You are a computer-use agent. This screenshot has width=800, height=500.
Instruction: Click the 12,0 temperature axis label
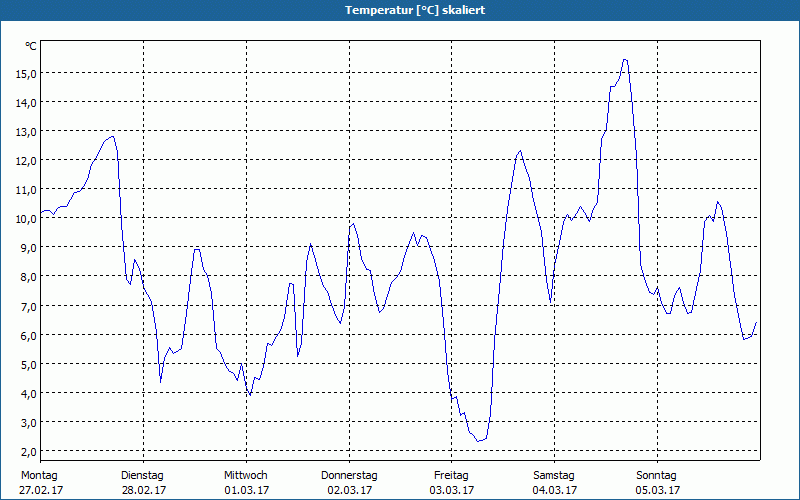[x=25, y=160]
